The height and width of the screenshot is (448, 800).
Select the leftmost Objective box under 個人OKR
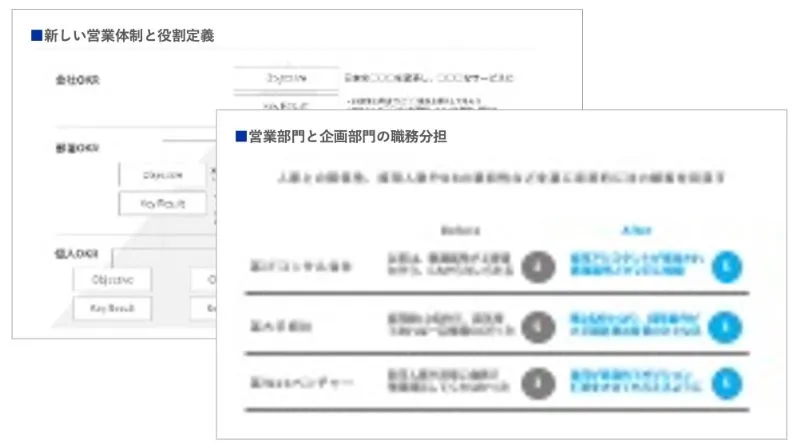point(112,280)
